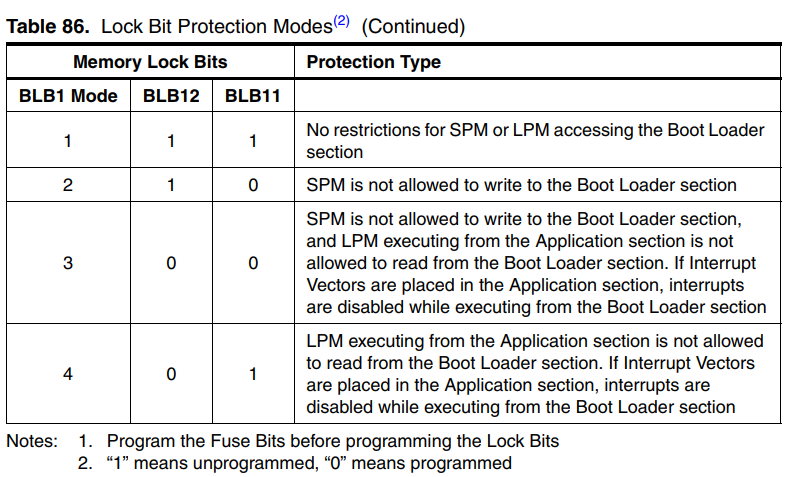Click the BLB1 Mode cell containing 4
The height and width of the screenshot is (477, 791).
click(x=68, y=374)
